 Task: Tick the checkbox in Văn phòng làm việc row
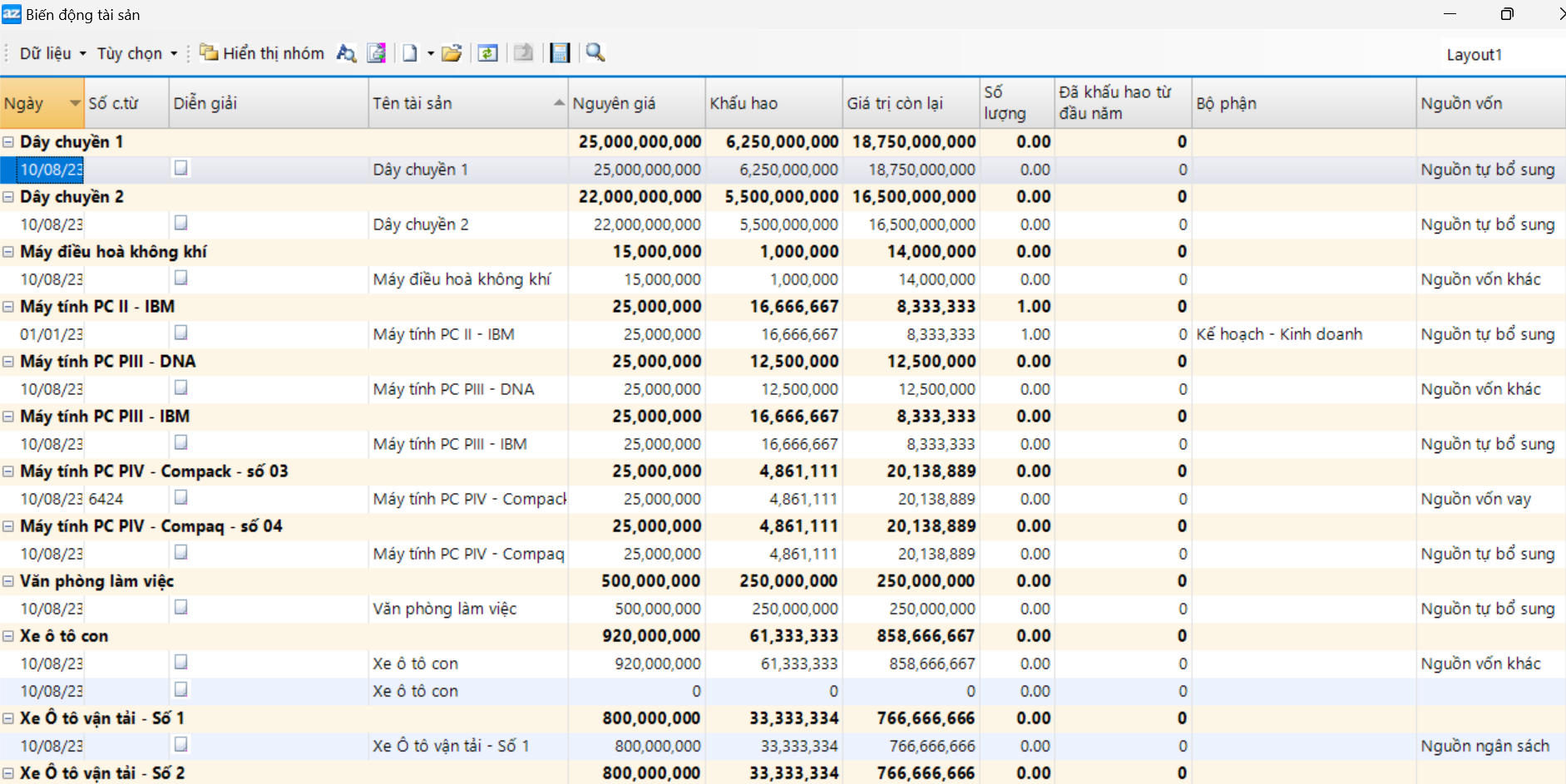(180, 607)
